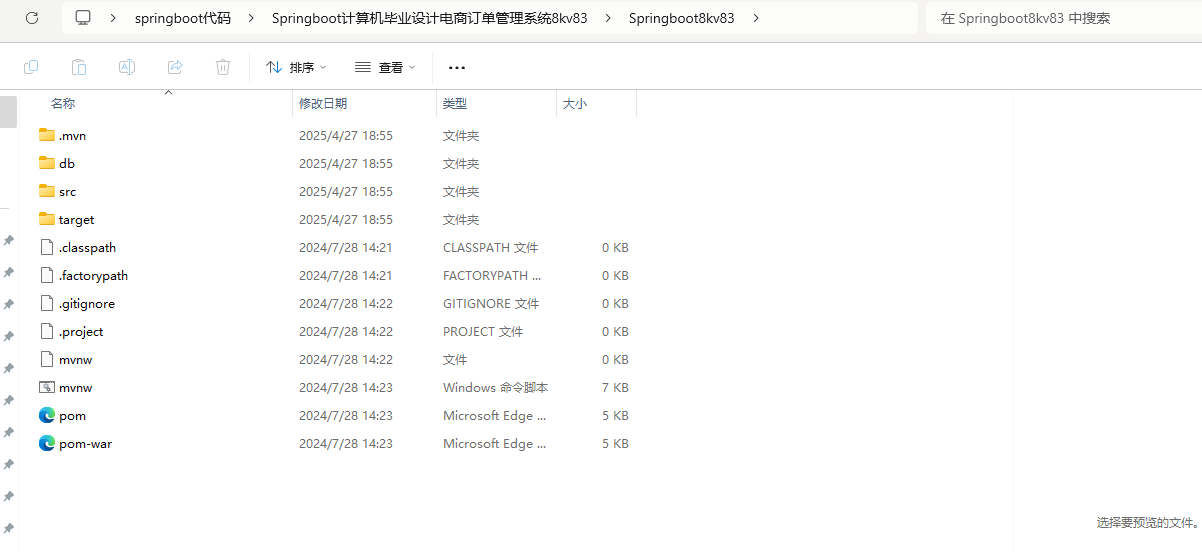Select the .mvn folder name

[x=72, y=135]
